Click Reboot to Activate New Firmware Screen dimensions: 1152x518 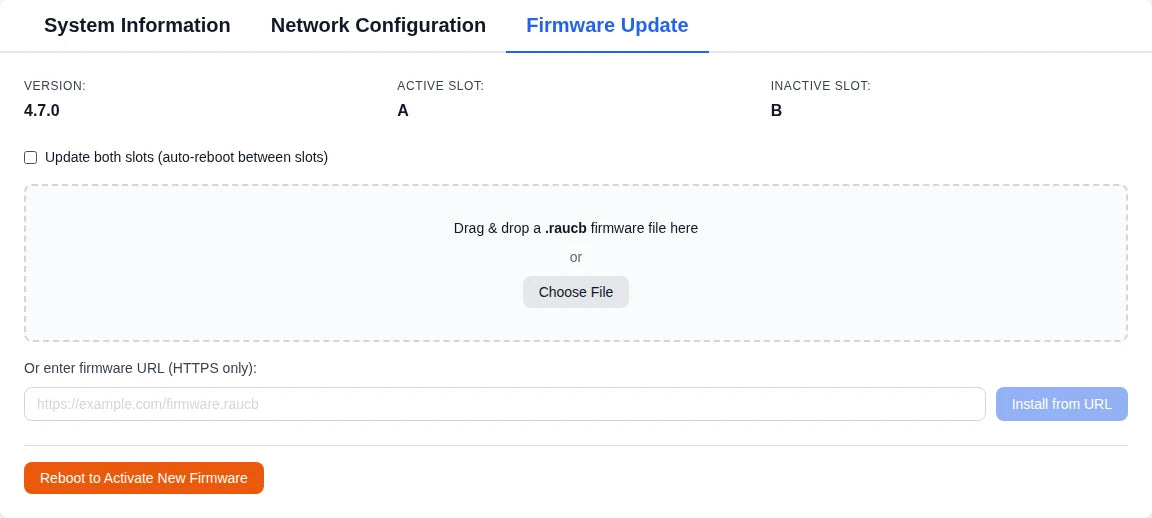(144, 478)
